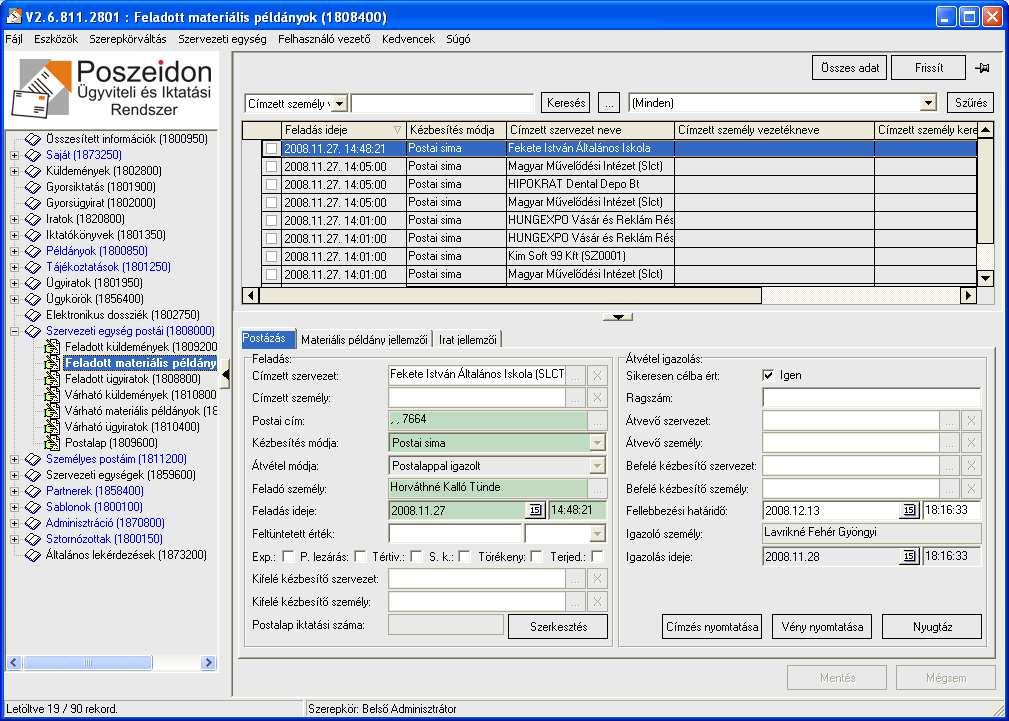The image size is (1009, 721).
Task: Expand the Partnerek tree node
Action: [15, 491]
